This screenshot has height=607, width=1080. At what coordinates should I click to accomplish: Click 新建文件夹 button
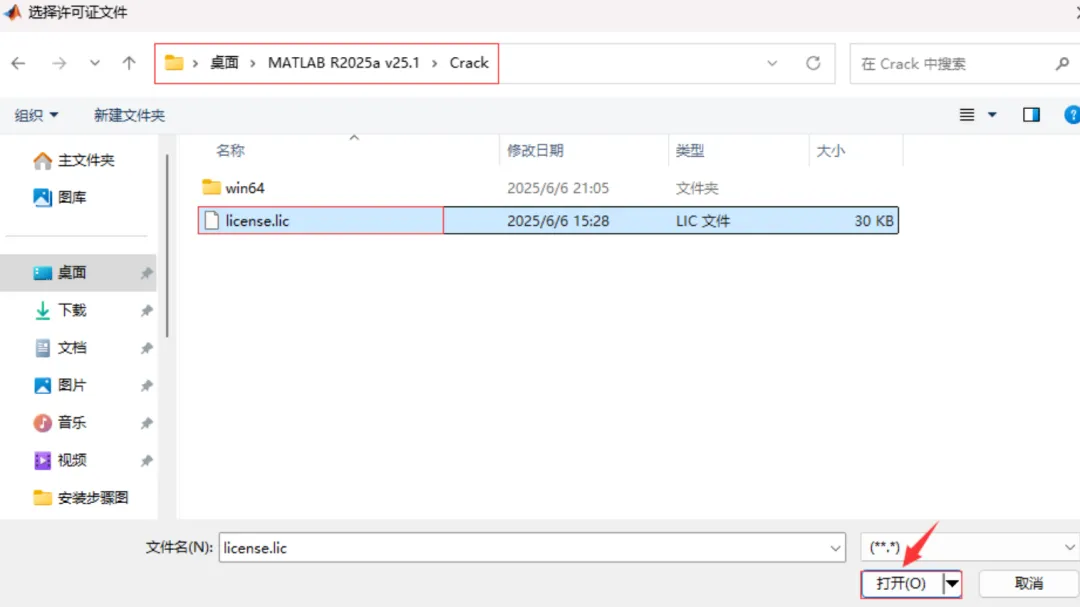coord(129,115)
